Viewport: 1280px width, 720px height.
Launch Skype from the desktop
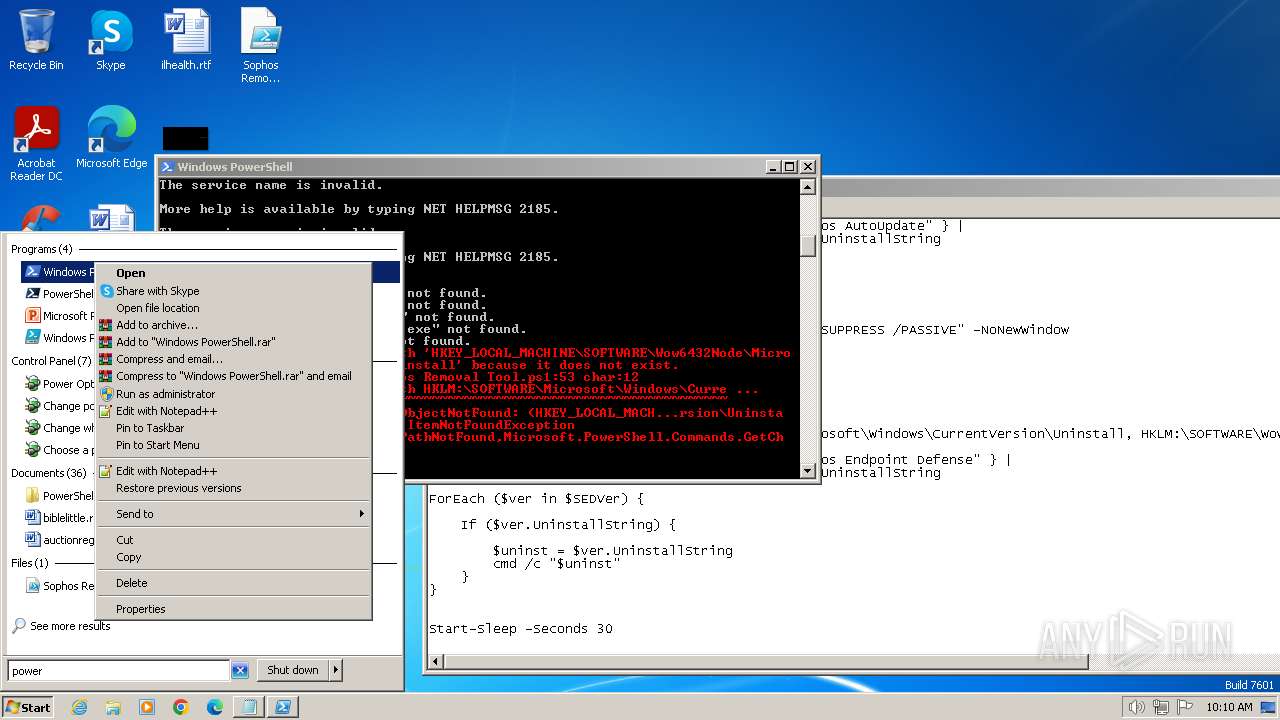110,41
